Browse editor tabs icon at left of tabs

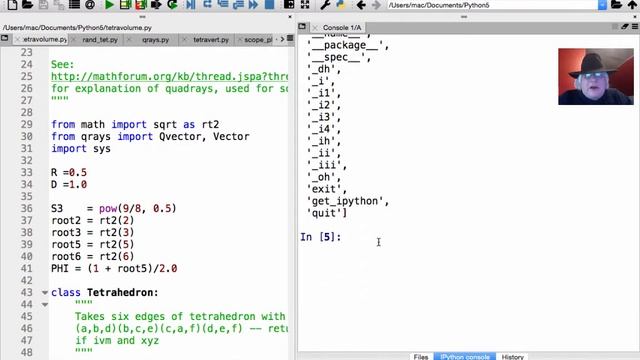pyautogui.click(x=4, y=38)
